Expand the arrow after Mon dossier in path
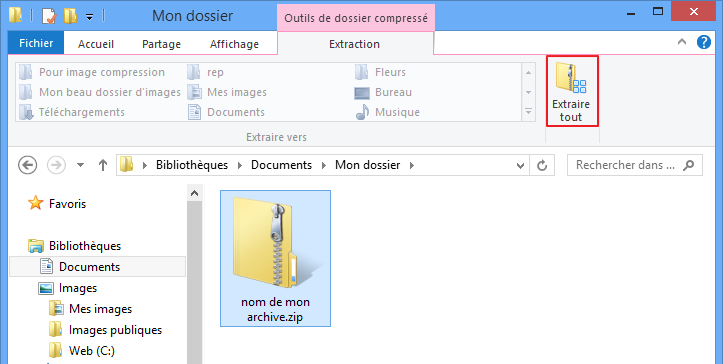Viewport: 723px width, 364px height. pos(412,165)
